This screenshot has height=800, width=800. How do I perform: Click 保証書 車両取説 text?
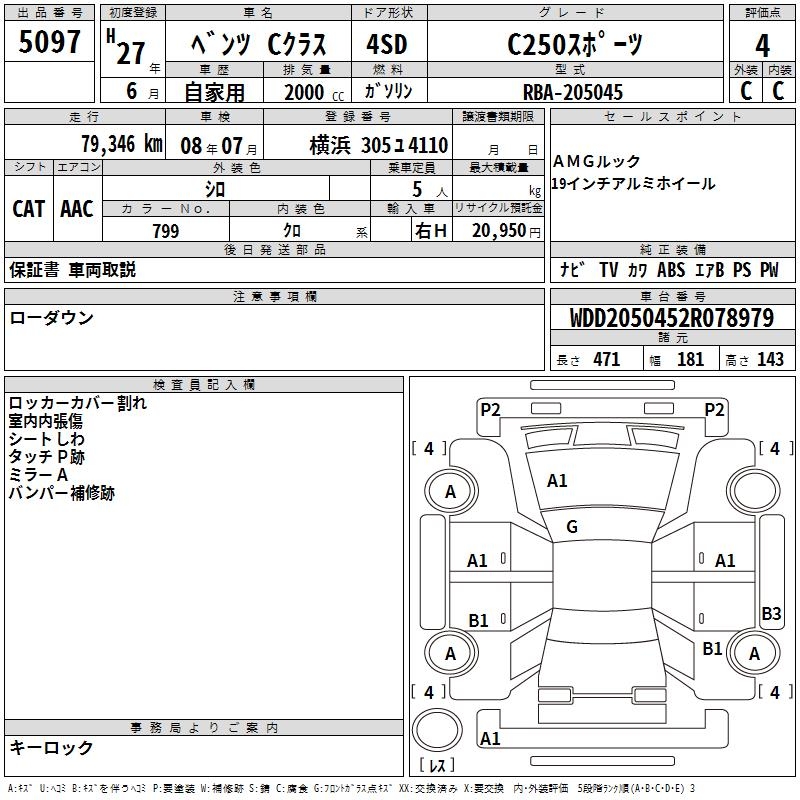coord(72,269)
